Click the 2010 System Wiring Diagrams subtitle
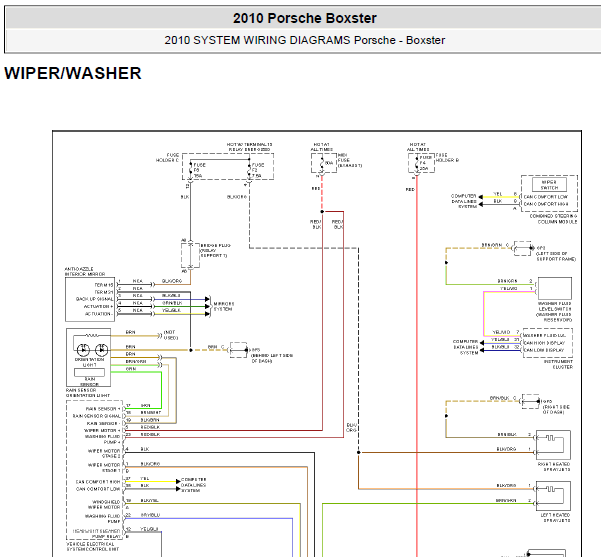Screen dimensions: 601x557 305,40
